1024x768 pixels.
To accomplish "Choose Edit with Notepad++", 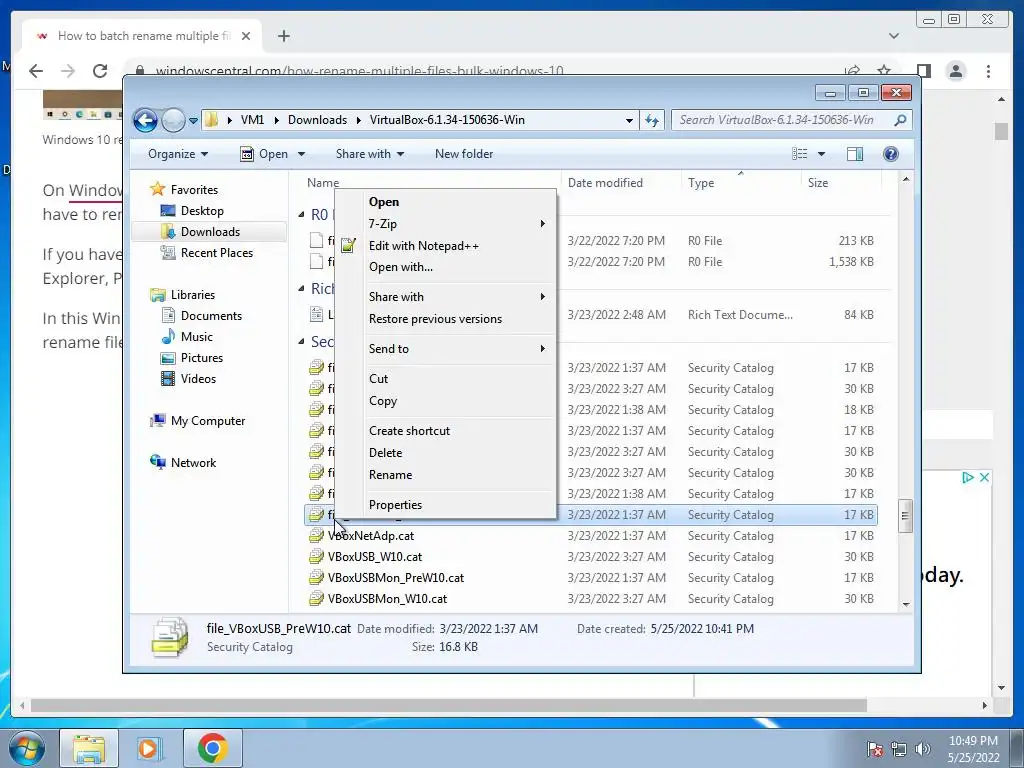I will tap(445, 246).
